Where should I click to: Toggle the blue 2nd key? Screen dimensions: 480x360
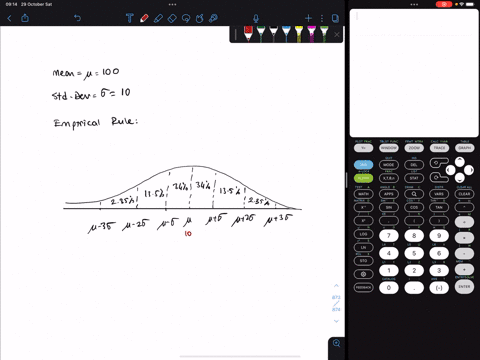point(363,165)
